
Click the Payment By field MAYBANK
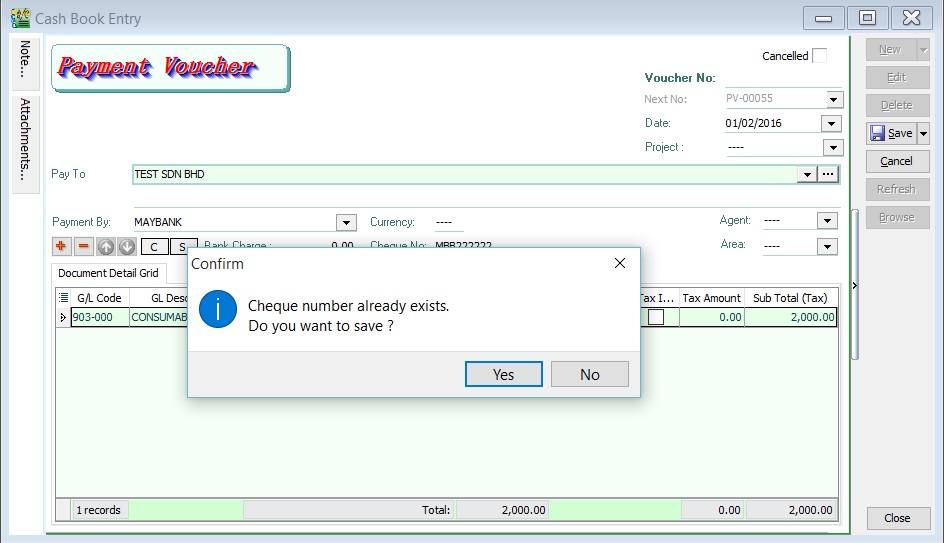234,222
